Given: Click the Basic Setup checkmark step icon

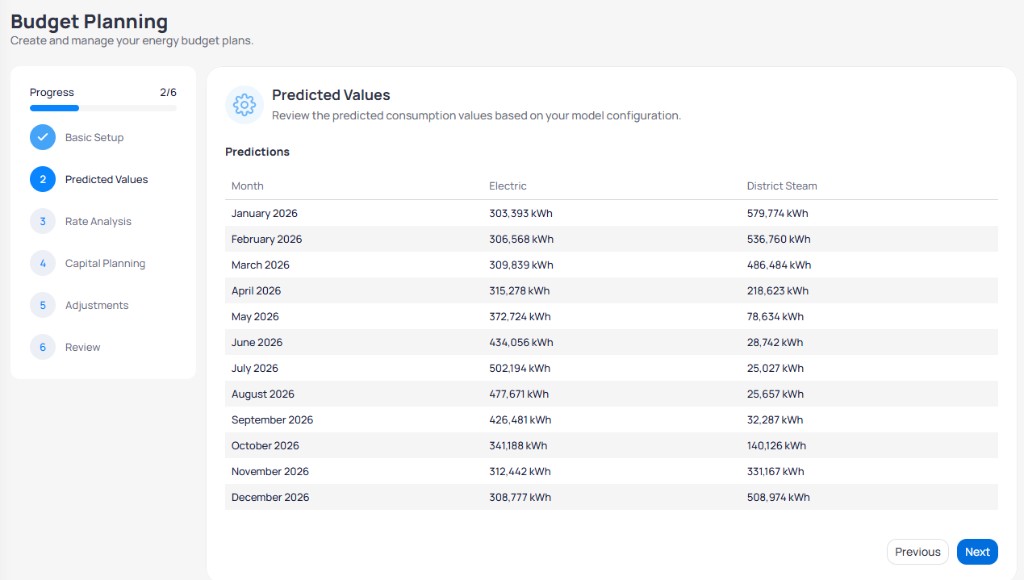Looking at the screenshot, I should pyautogui.click(x=42, y=137).
